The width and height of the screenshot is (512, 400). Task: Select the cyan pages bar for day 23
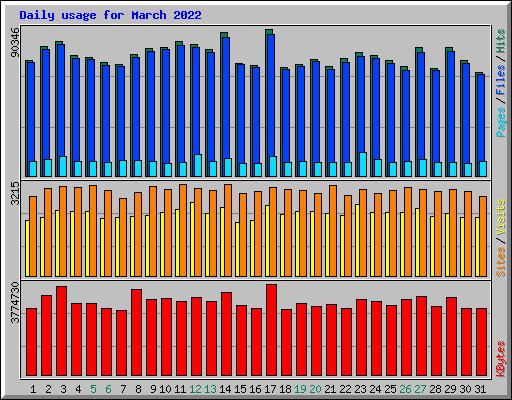point(363,164)
